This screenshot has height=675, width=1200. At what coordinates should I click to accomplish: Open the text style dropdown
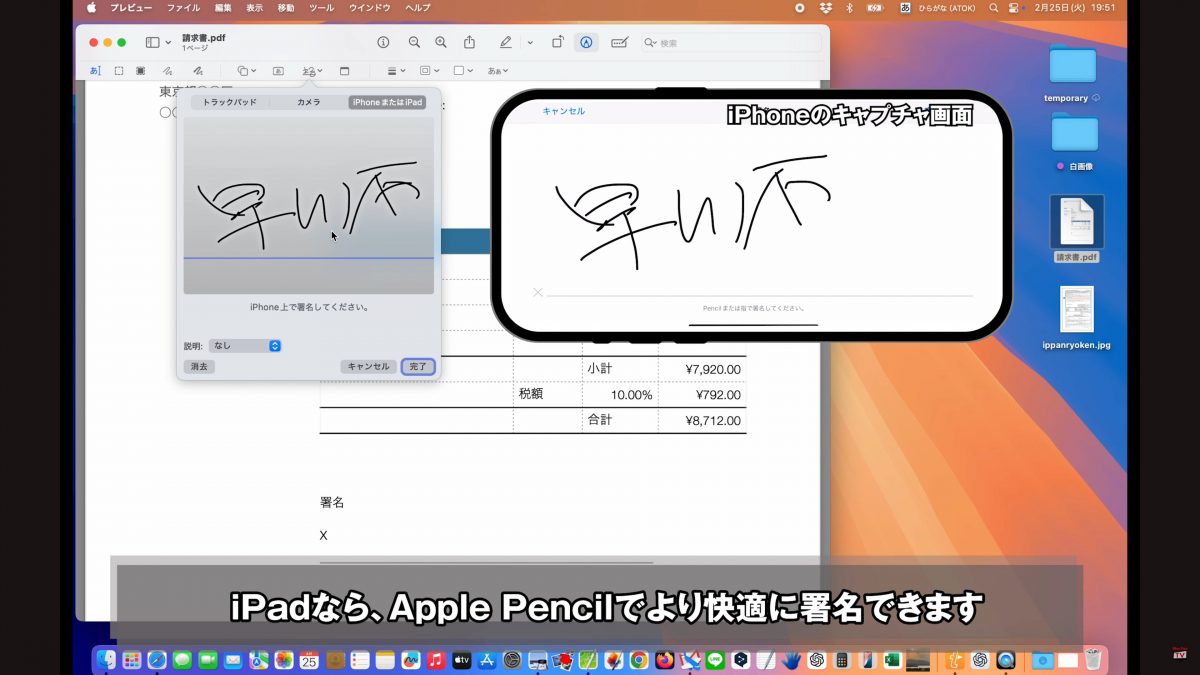(x=498, y=71)
